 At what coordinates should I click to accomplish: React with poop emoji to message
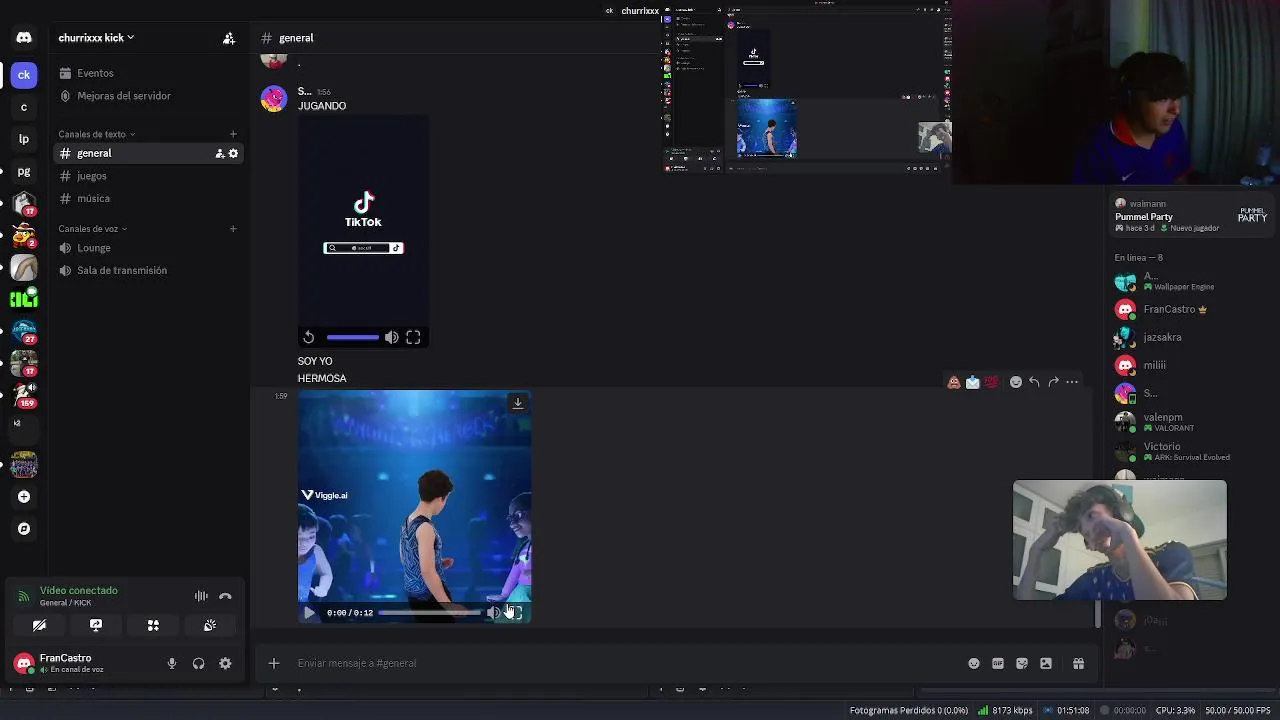coord(954,382)
